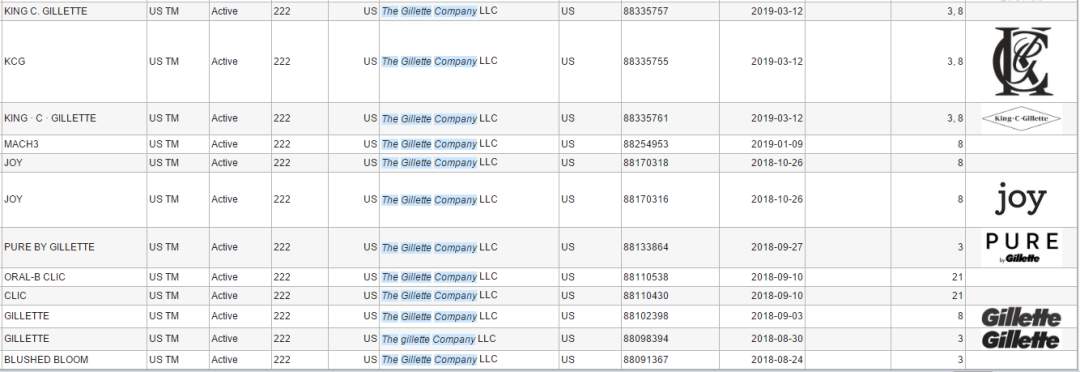Click the BLUSHED BLOOM trademark name
1080x372 pixels.
(x=46, y=360)
